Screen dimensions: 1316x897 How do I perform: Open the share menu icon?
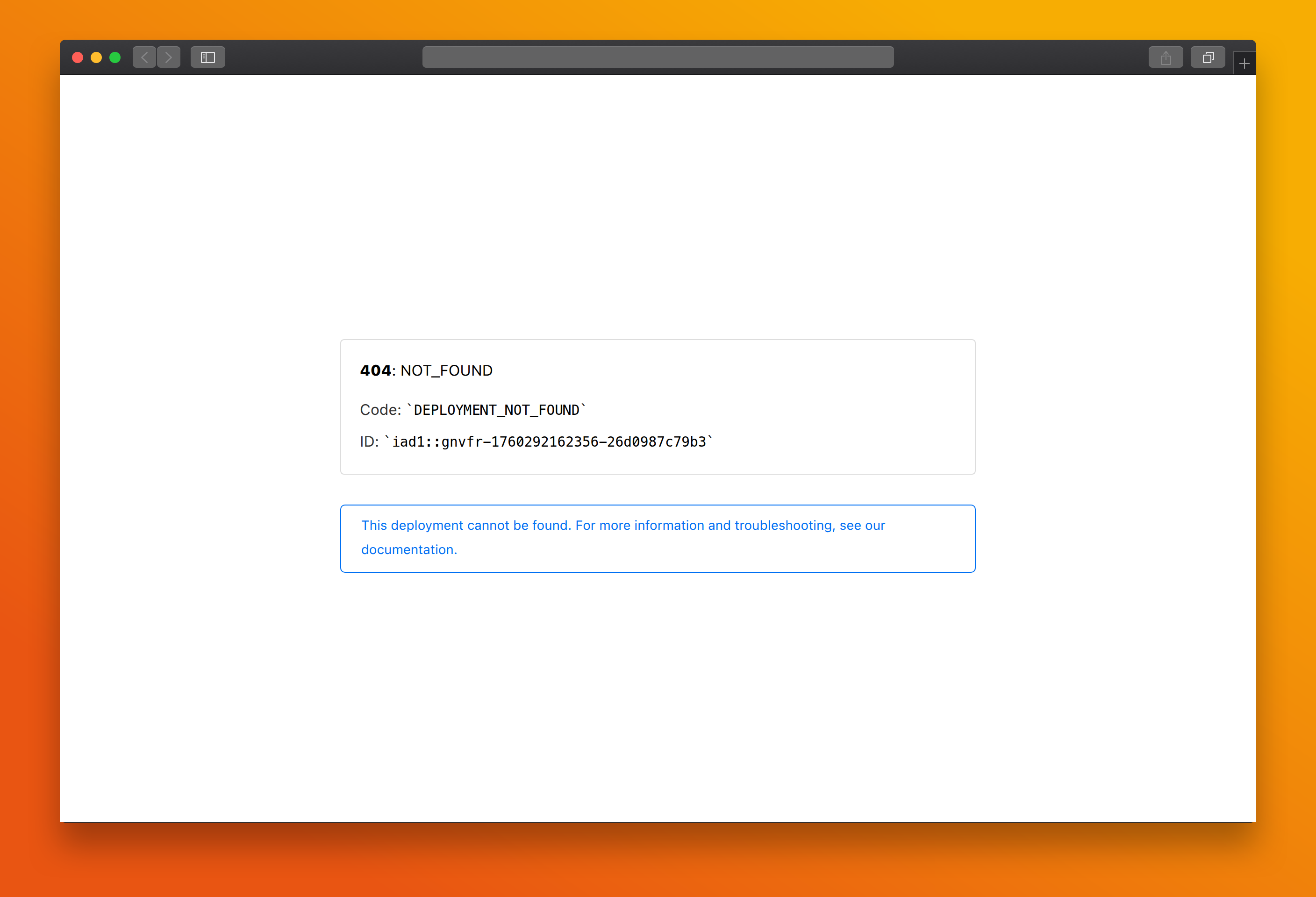(1166, 57)
